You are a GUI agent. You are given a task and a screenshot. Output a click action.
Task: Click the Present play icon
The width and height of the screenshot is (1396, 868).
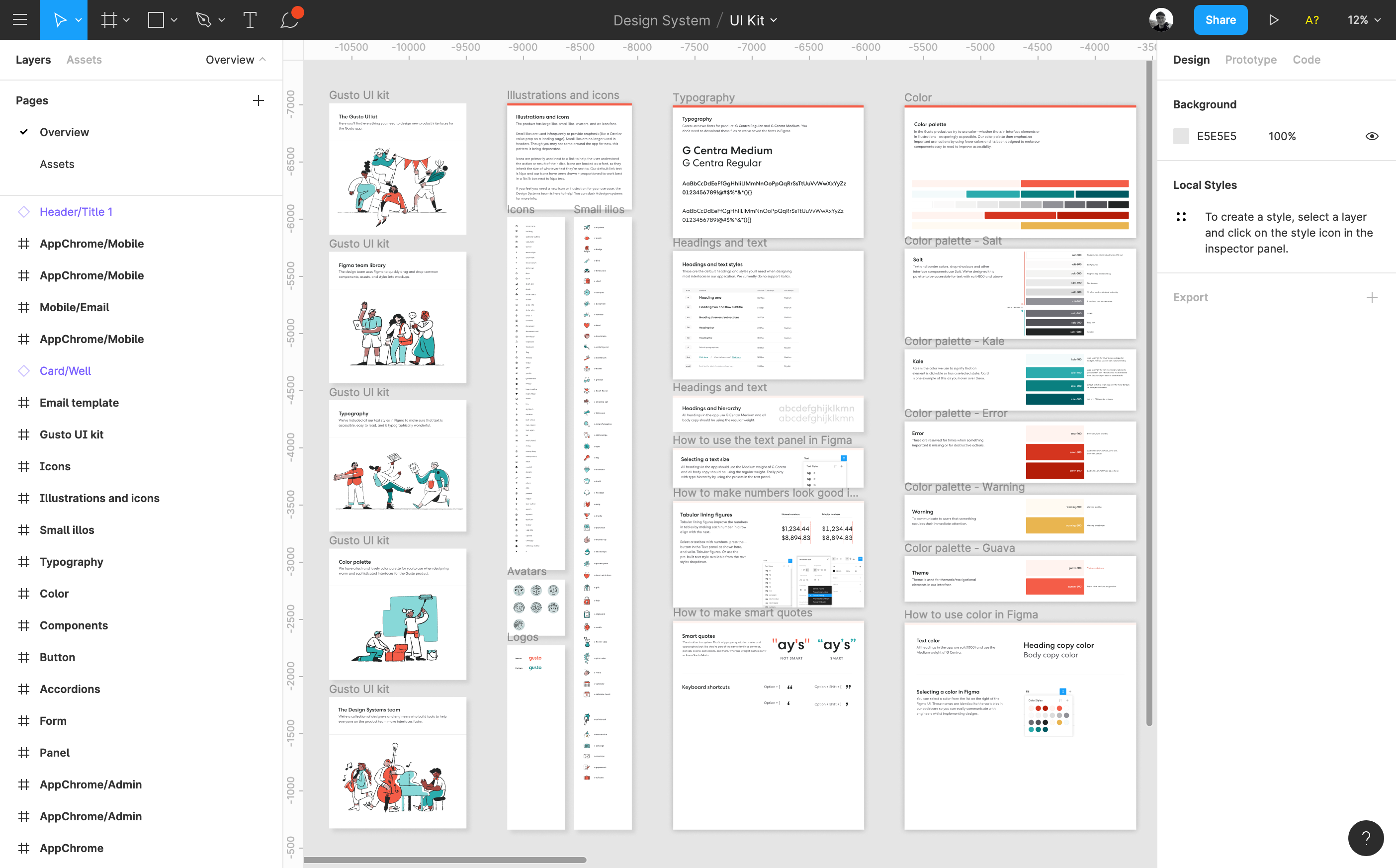click(1273, 19)
